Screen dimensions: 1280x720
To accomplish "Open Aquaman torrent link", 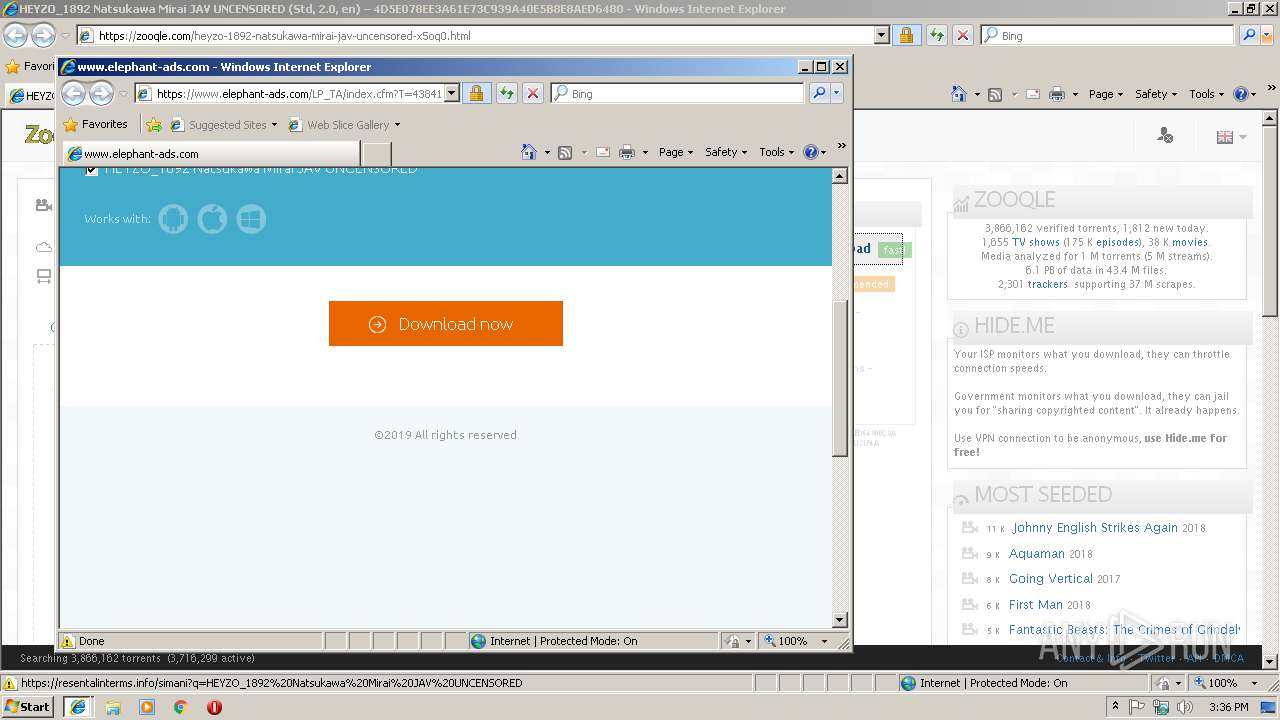I will click(x=1037, y=554).
